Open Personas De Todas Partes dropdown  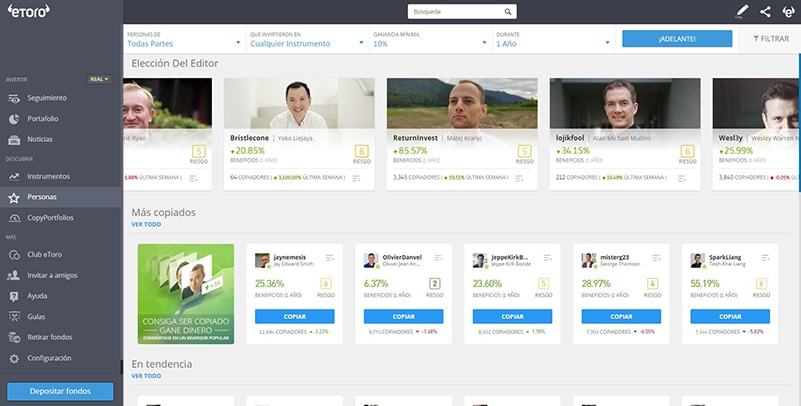184,39
